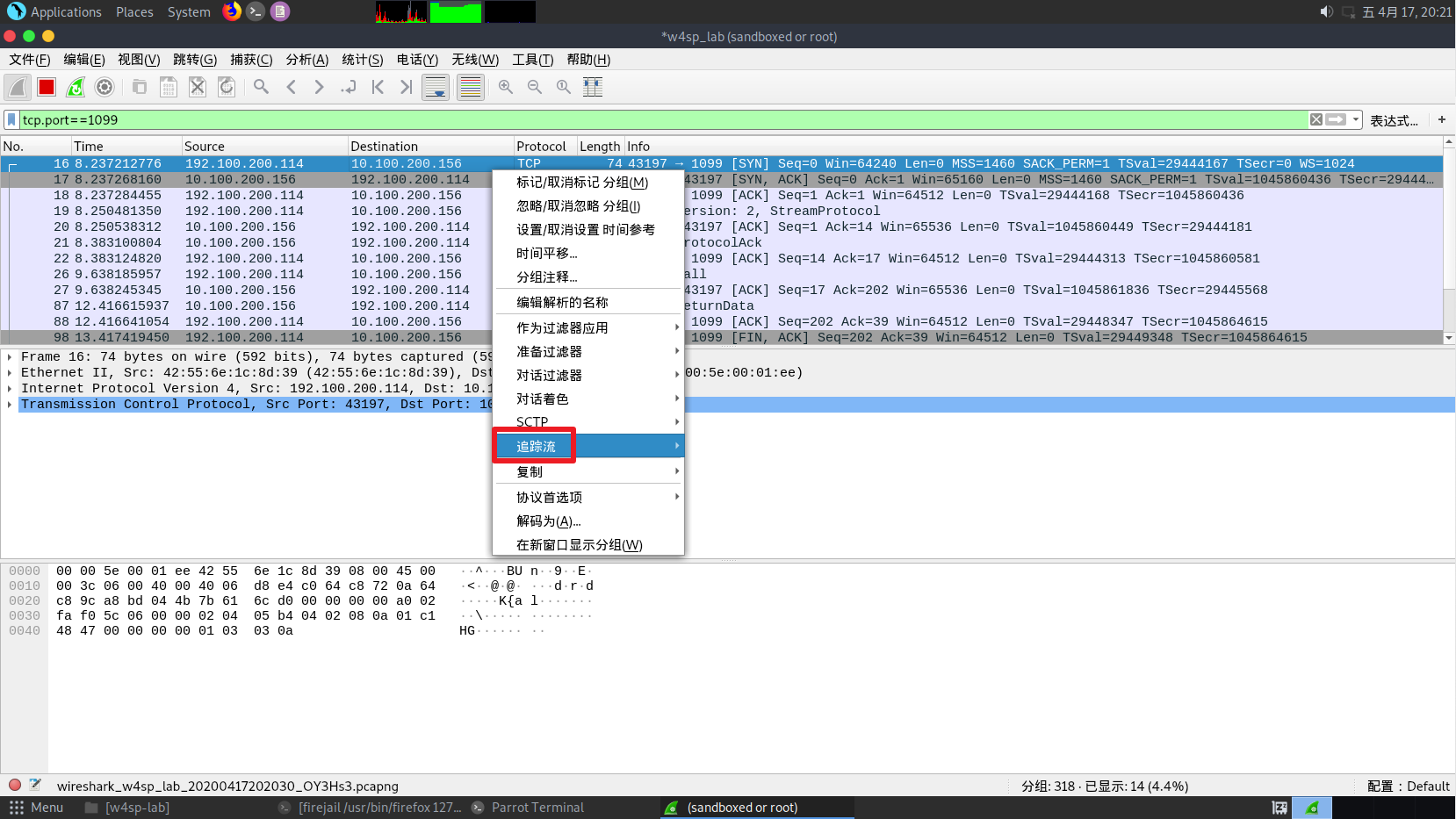Select 分组注释 context menu entry

point(587,277)
